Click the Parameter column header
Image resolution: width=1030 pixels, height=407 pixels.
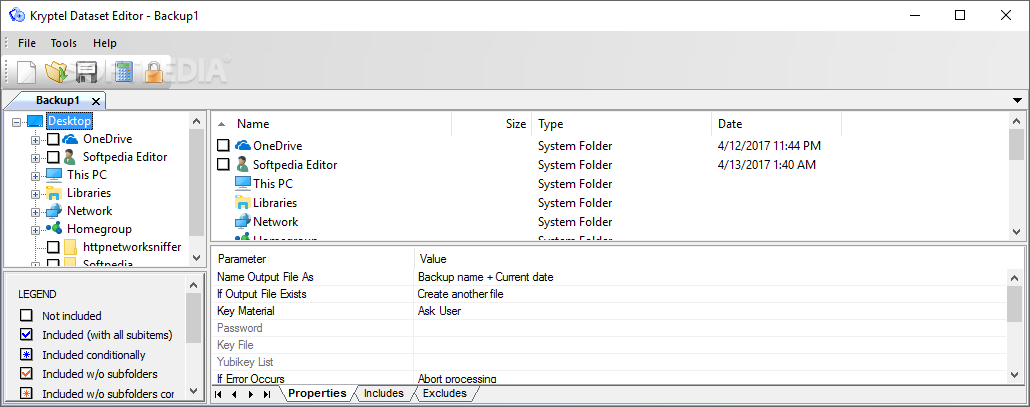[x=313, y=259]
